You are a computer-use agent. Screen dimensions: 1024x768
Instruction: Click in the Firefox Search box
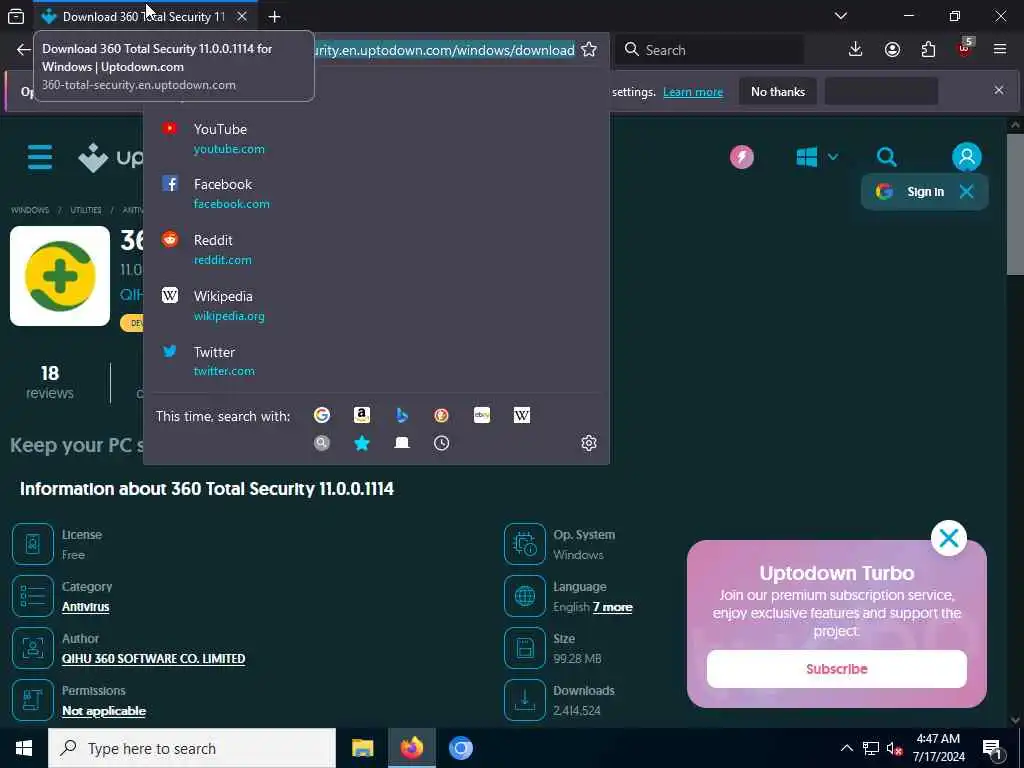[x=709, y=50]
